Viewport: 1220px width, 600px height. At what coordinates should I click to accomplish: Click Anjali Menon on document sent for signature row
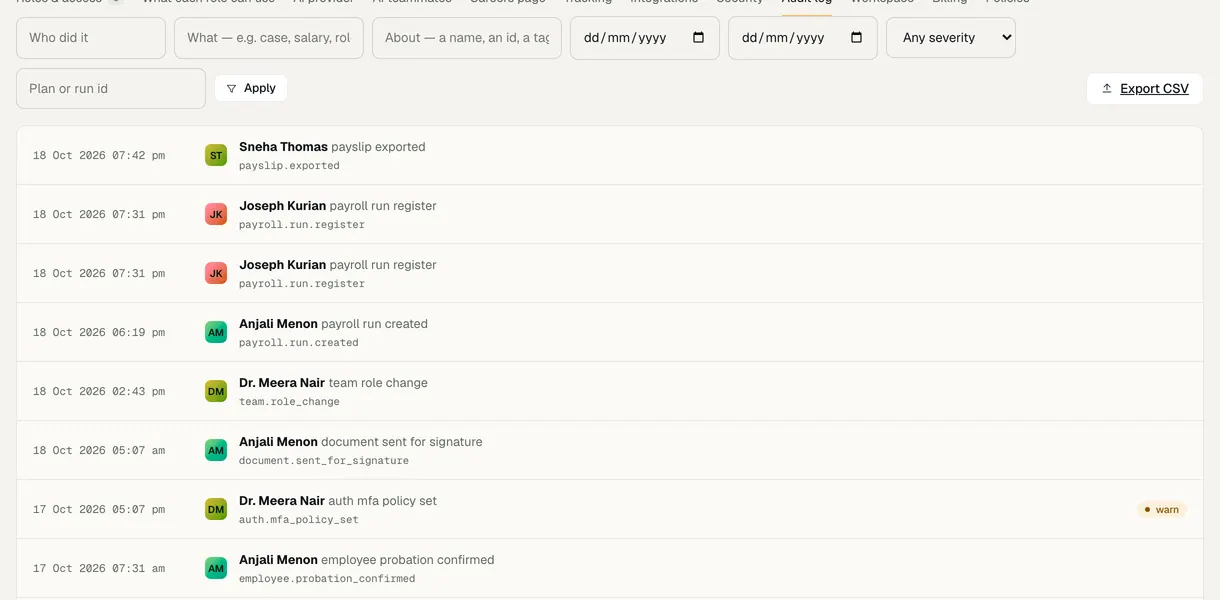tap(278, 441)
